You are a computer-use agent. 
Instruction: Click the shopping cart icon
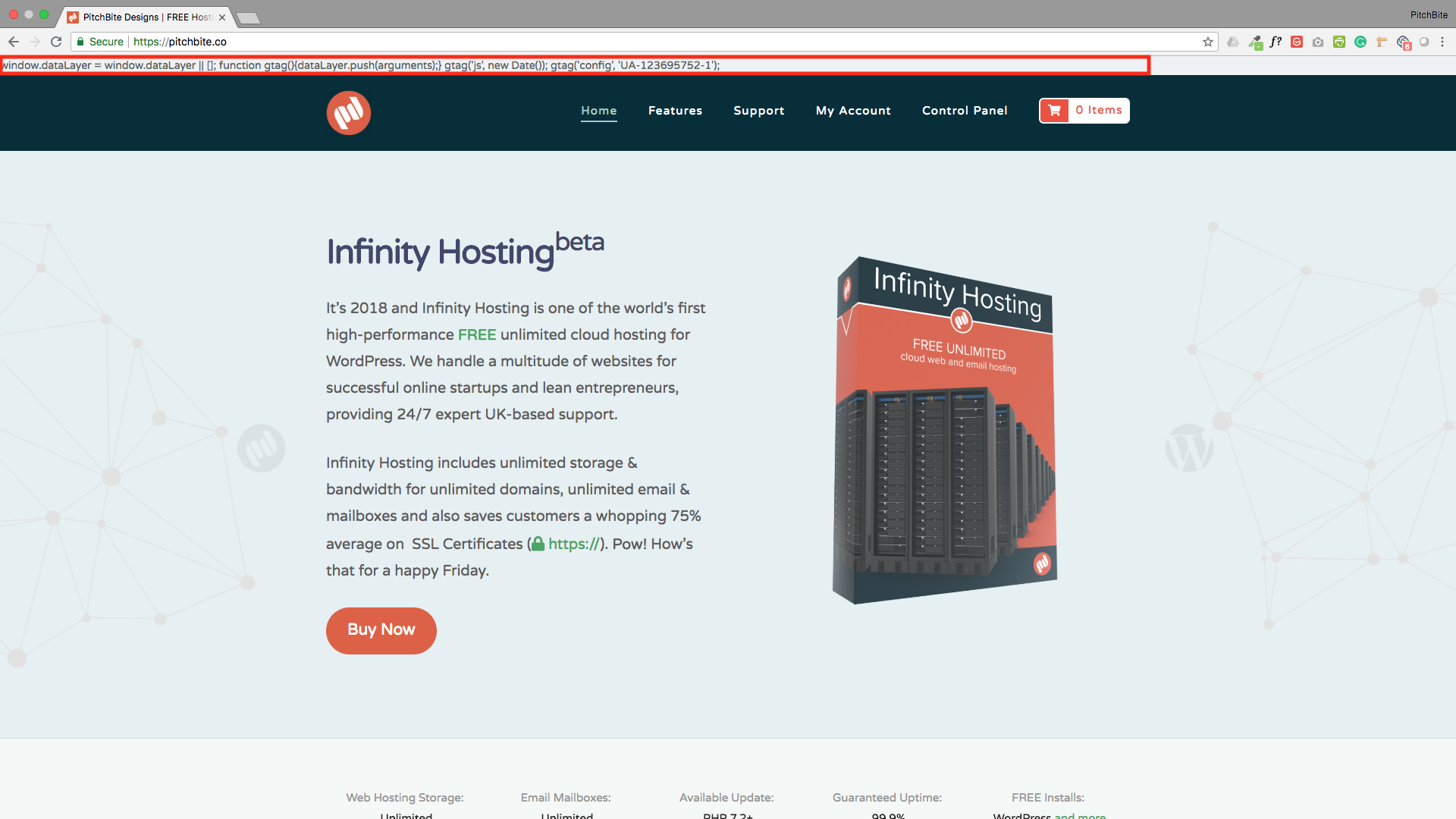tap(1054, 111)
